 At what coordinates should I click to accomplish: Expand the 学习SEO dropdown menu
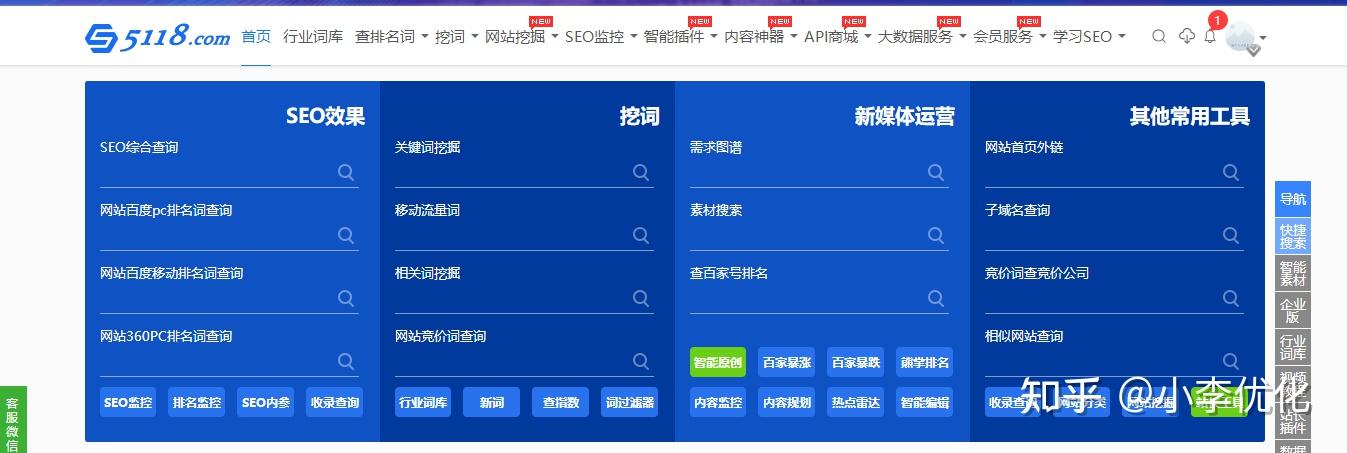(x=1089, y=36)
